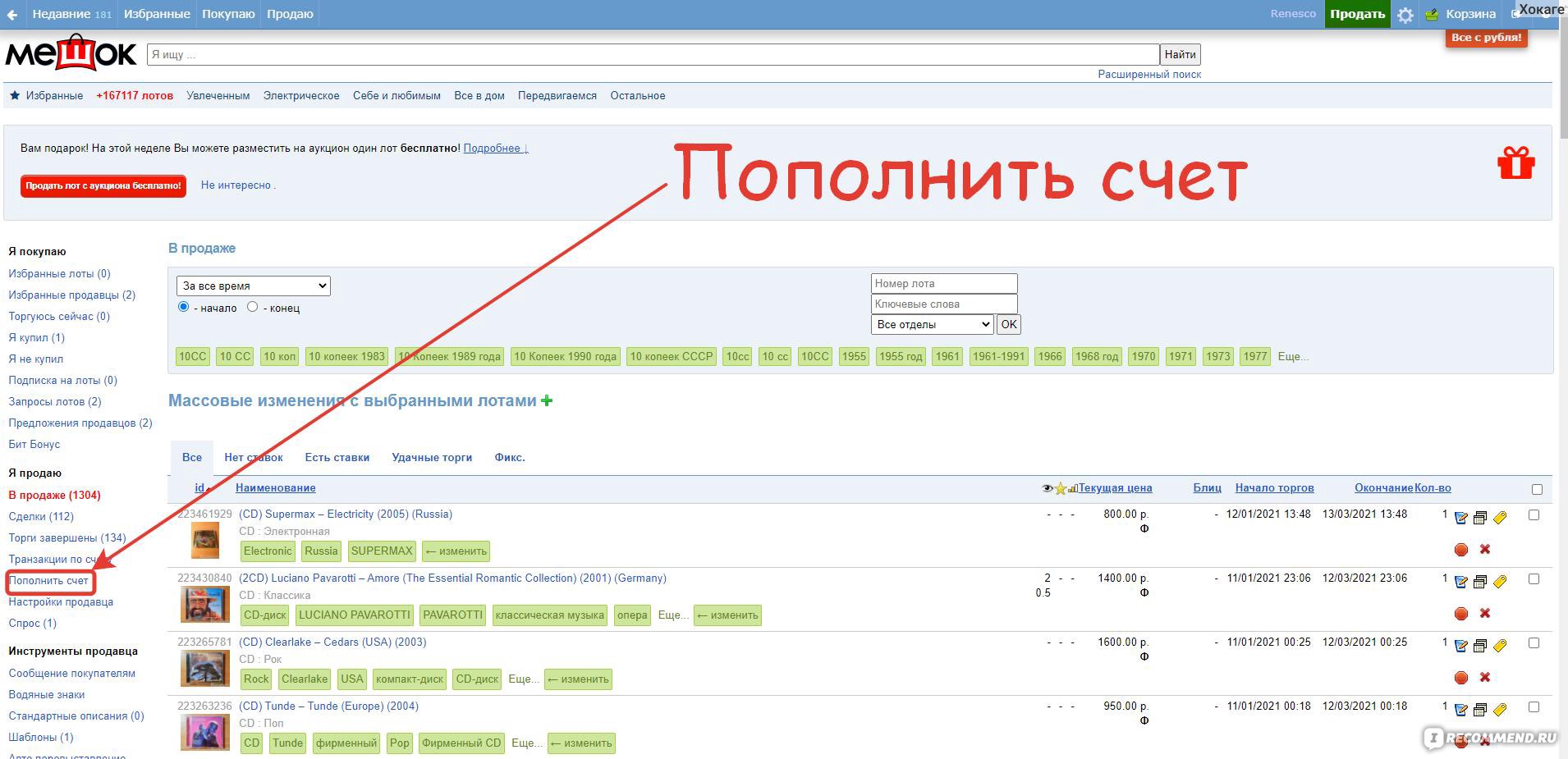Edit the Tunde (Europe) lot

pyautogui.click(x=1461, y=710)
